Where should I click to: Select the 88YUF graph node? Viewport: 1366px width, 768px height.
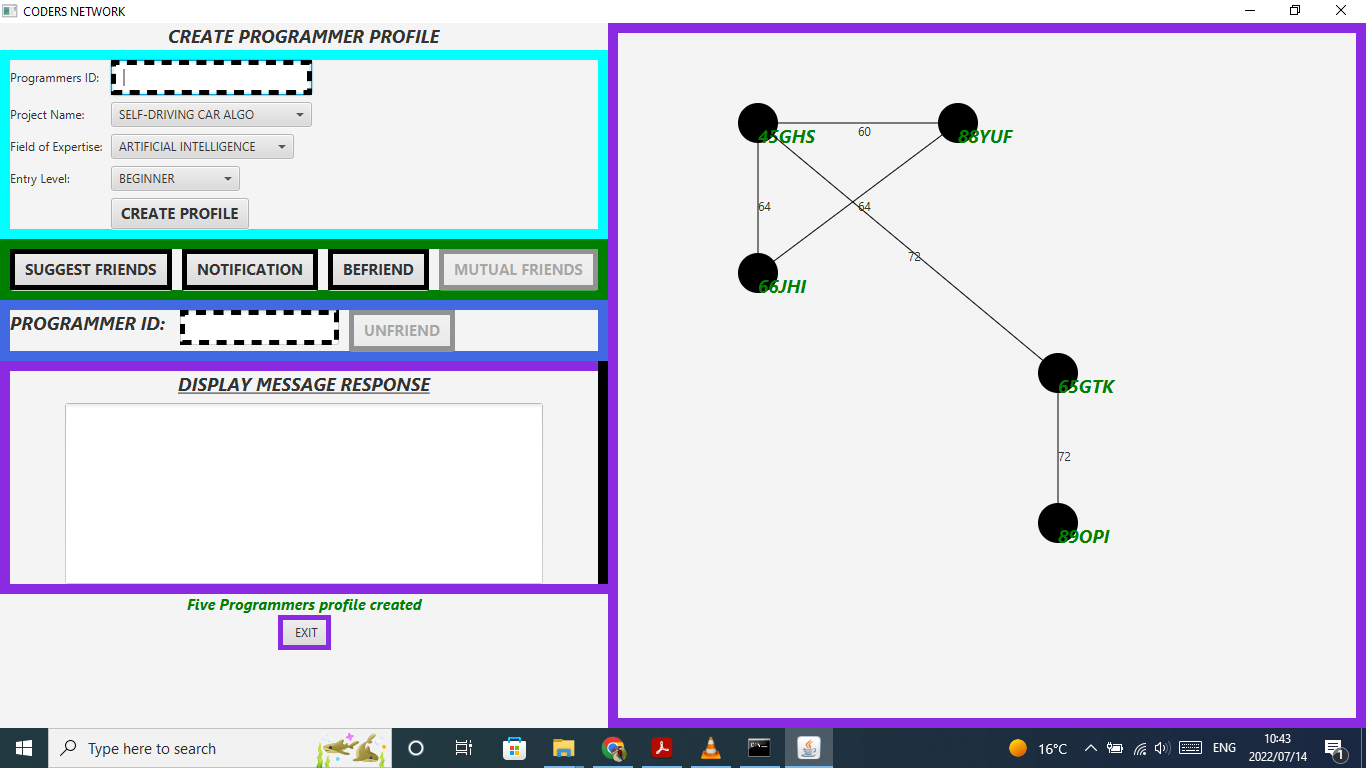[958, 123]
